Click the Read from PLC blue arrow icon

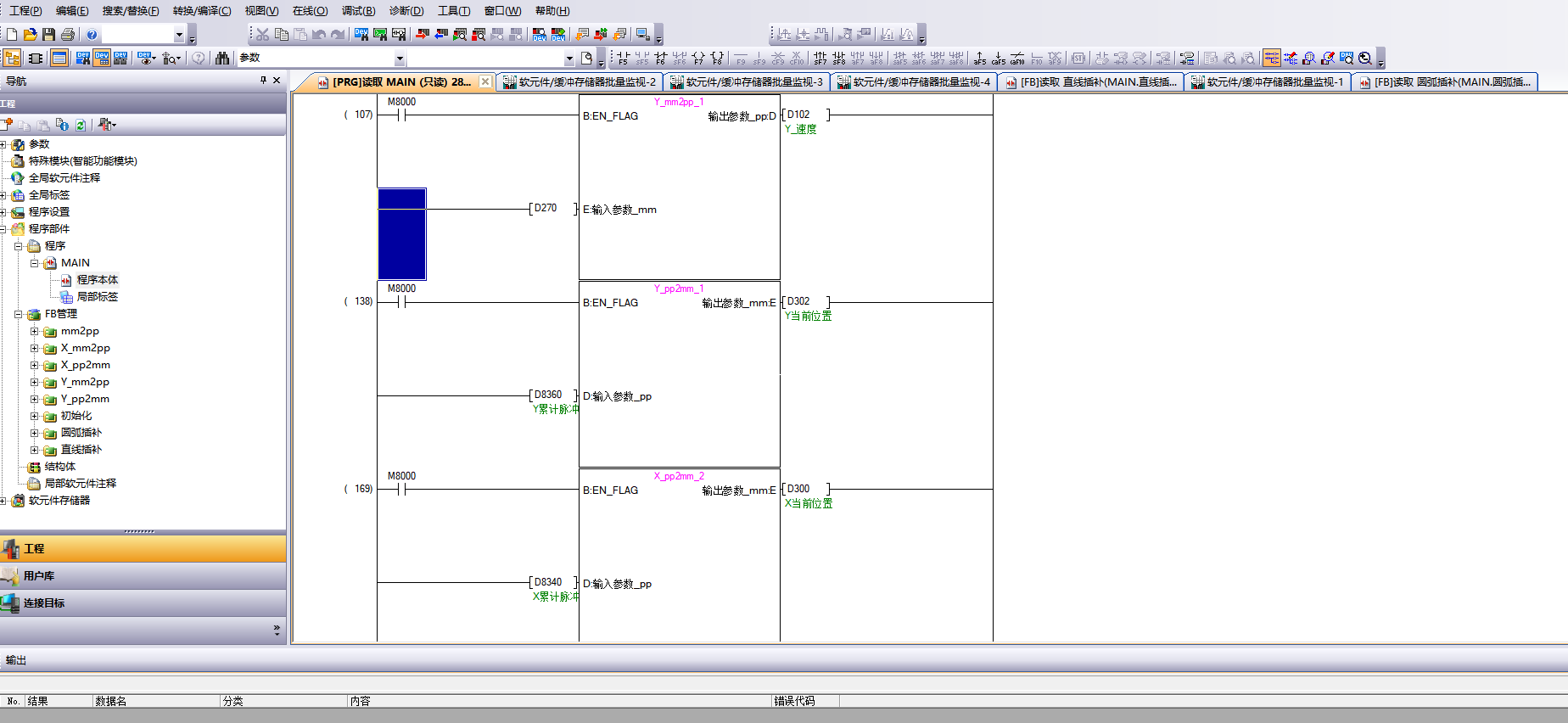click(x=441, y=35)
